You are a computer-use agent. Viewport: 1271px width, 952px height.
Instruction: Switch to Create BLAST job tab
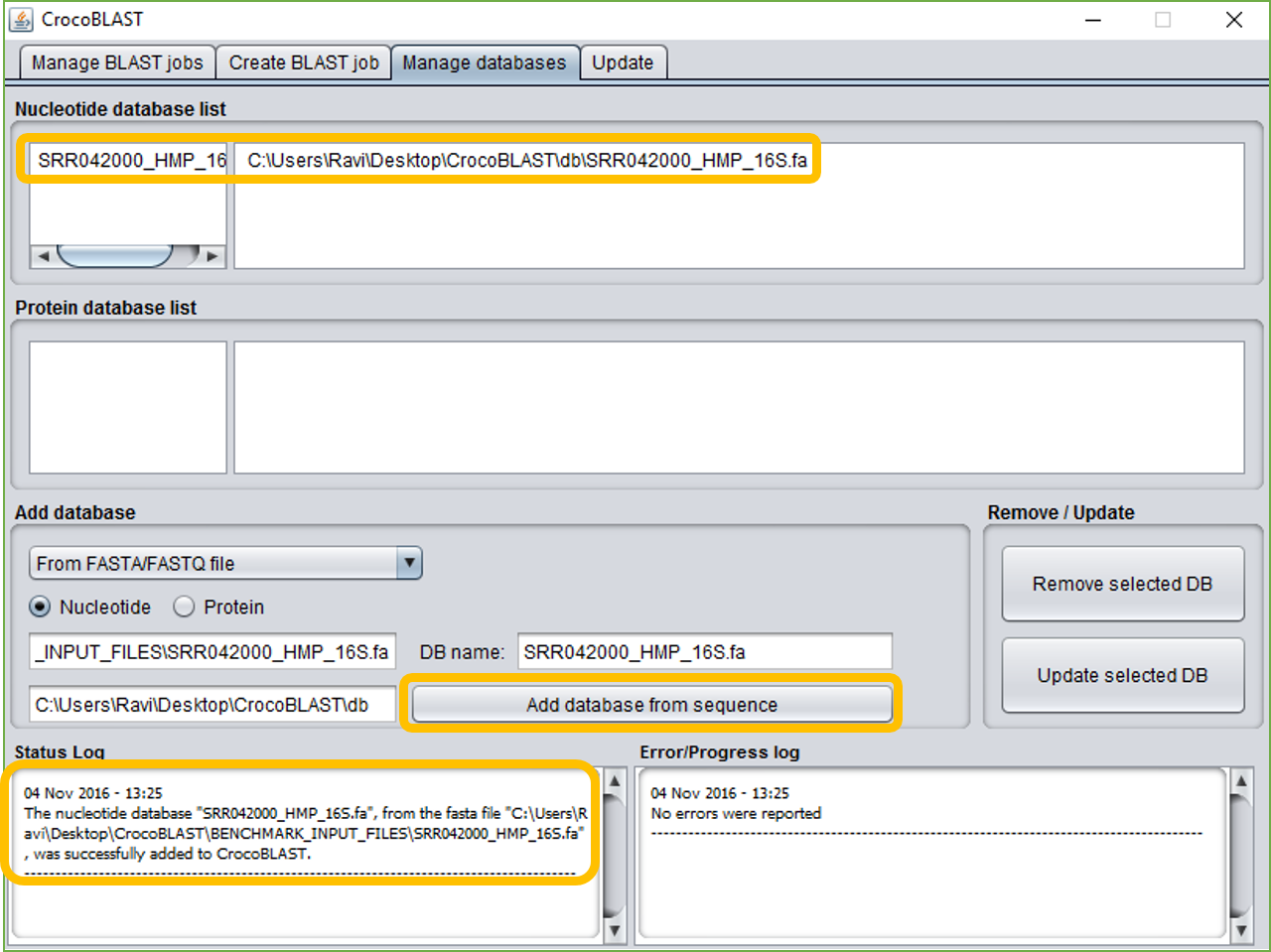pos(304,63)
